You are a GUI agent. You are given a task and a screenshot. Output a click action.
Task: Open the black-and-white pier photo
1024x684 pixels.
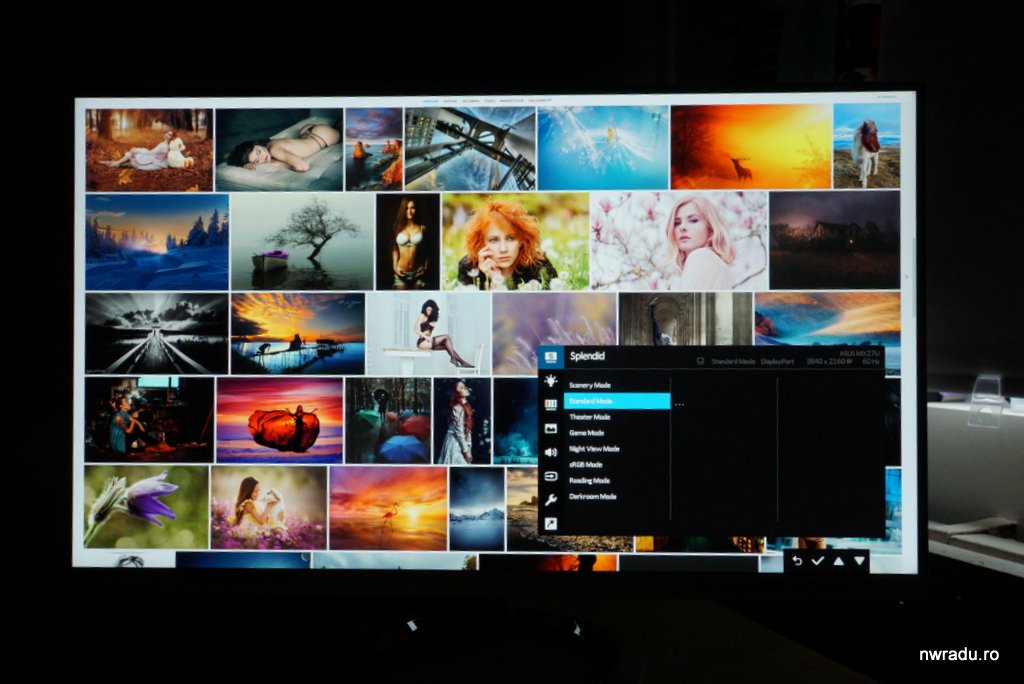click(157, 334)
